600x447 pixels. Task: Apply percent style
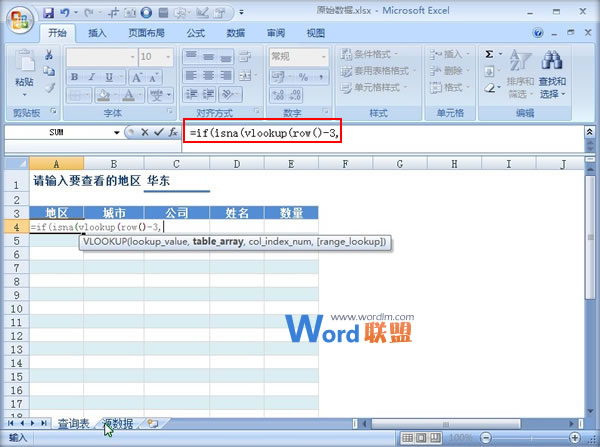click(x=303, y=77)
